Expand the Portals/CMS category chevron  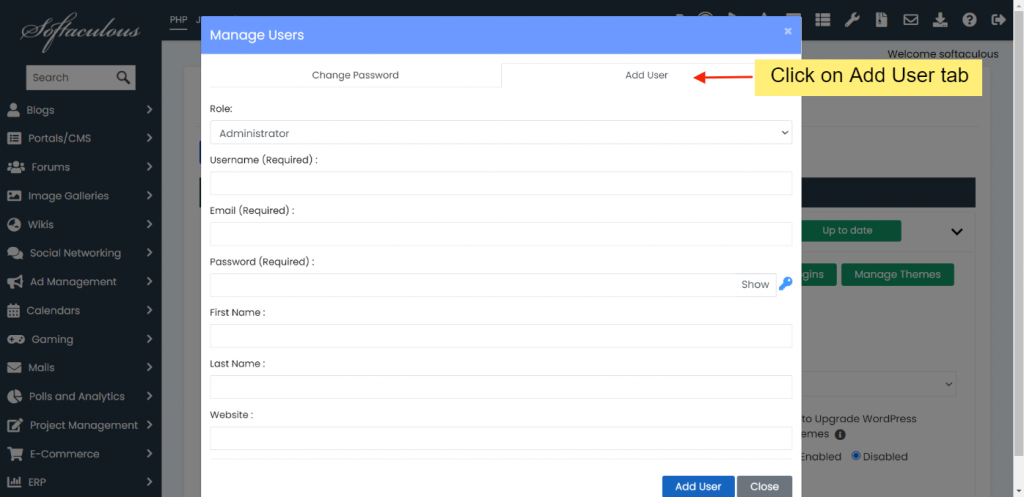pyautogui.click(x=150, y=138)
